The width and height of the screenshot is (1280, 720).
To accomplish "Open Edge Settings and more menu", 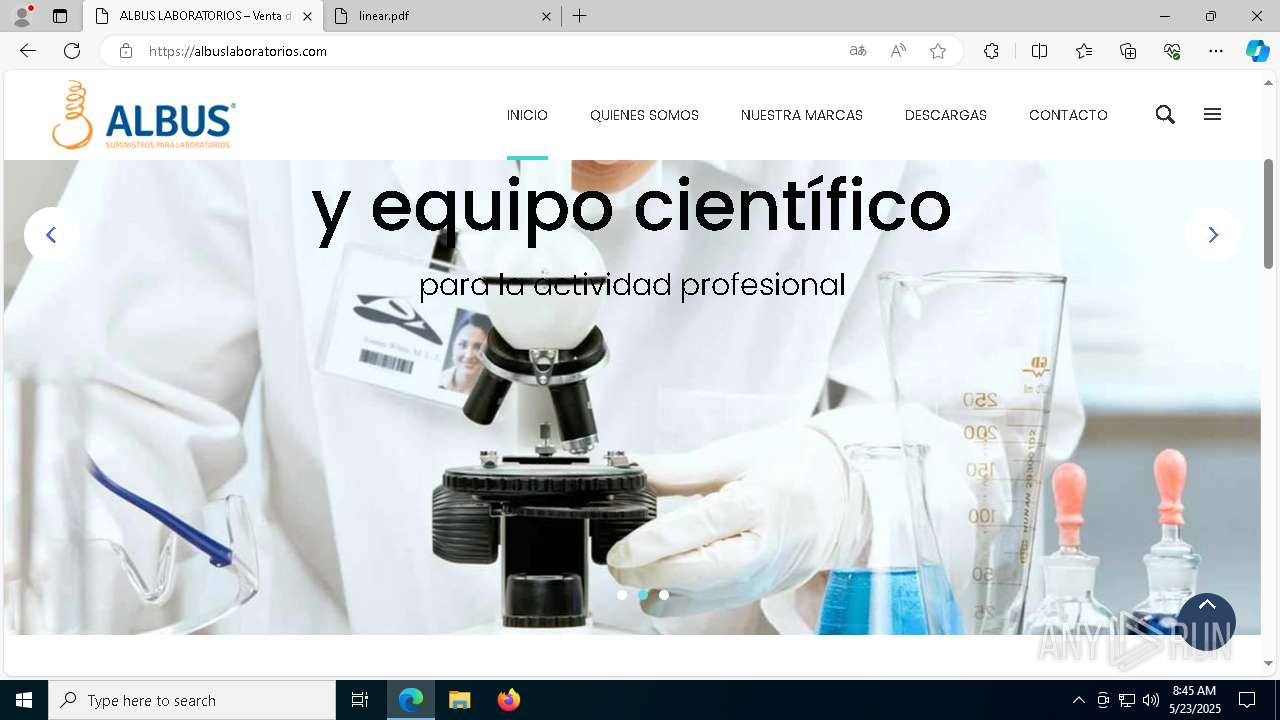I will pos(1216,51).
